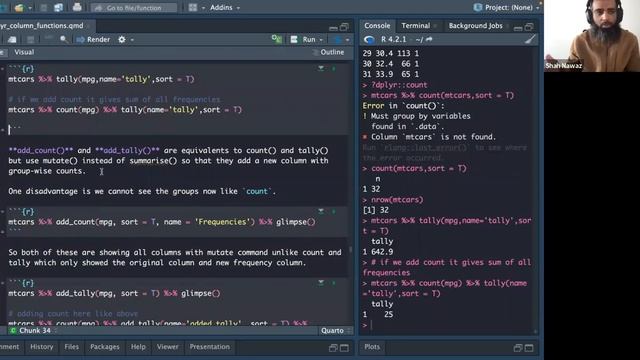Click the Render arrow icon
The height and width of the screenshot is (360, 640).
click(x=80, y=40)
